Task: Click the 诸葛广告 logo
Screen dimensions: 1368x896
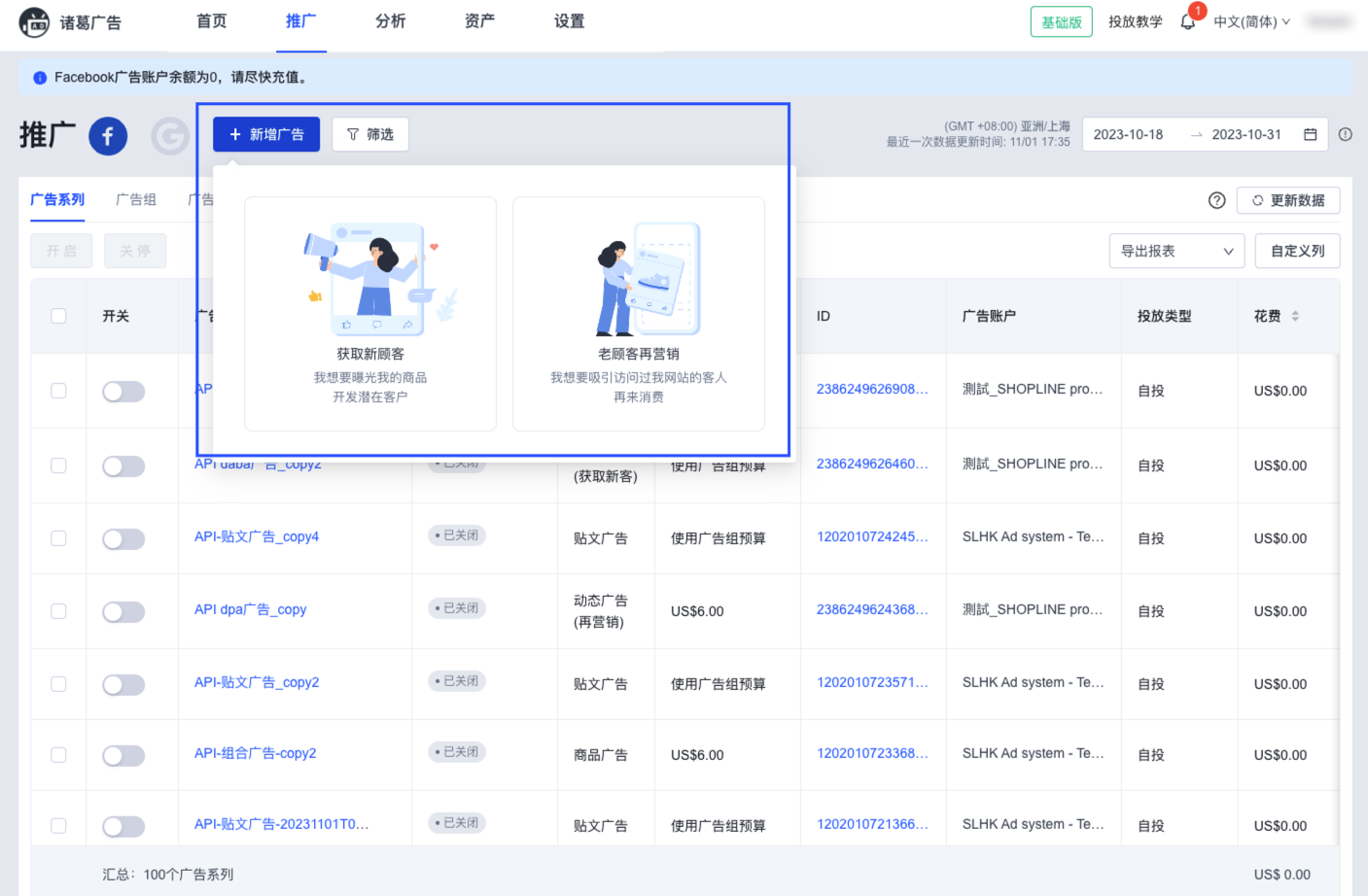Action: click(x=70, y=22)
